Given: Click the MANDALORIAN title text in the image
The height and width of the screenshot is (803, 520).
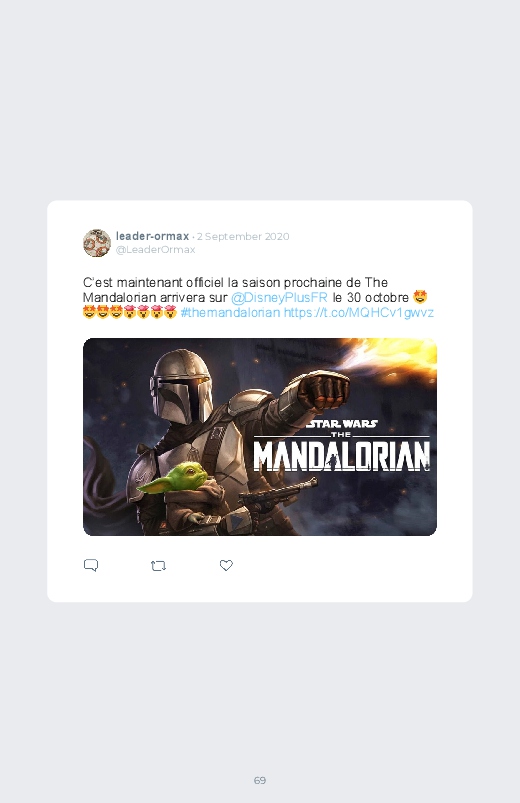Looking at the screenshot, I should (x=342, y=456).
